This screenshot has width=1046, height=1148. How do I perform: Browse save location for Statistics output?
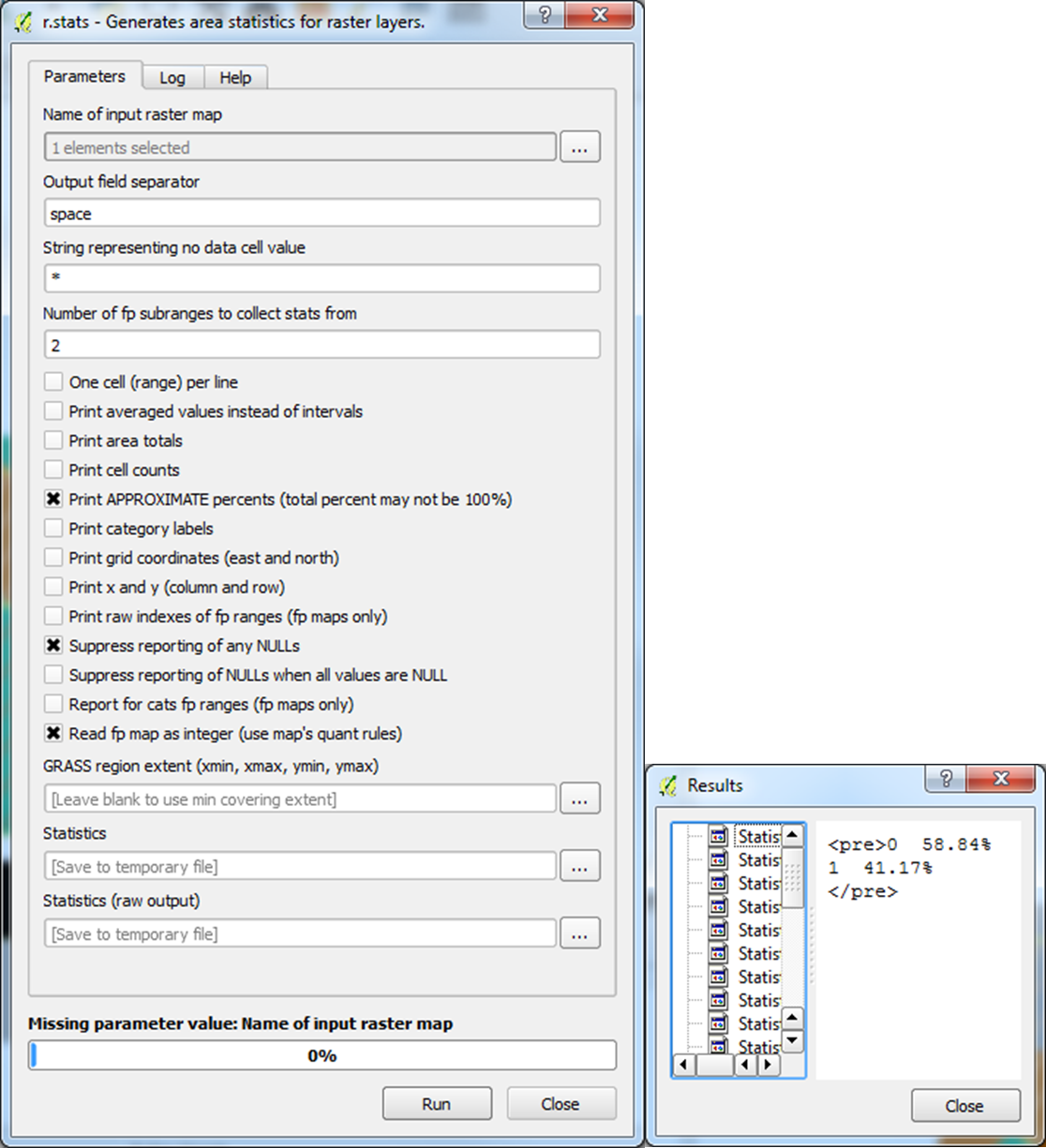(579, 866)
